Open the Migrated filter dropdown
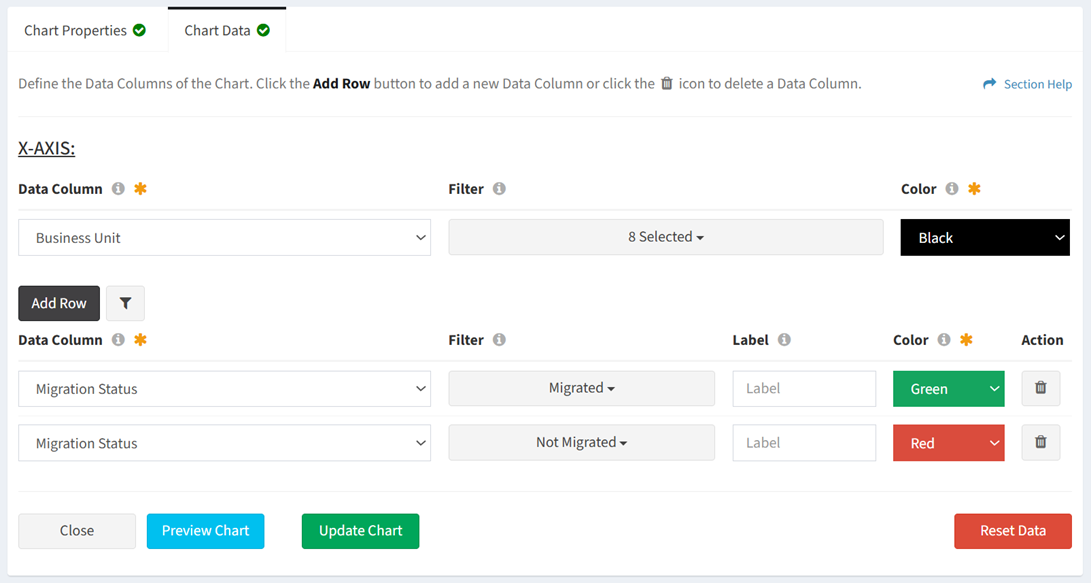This screenshot has height=583, width=1091. click(x=582, y=388)
